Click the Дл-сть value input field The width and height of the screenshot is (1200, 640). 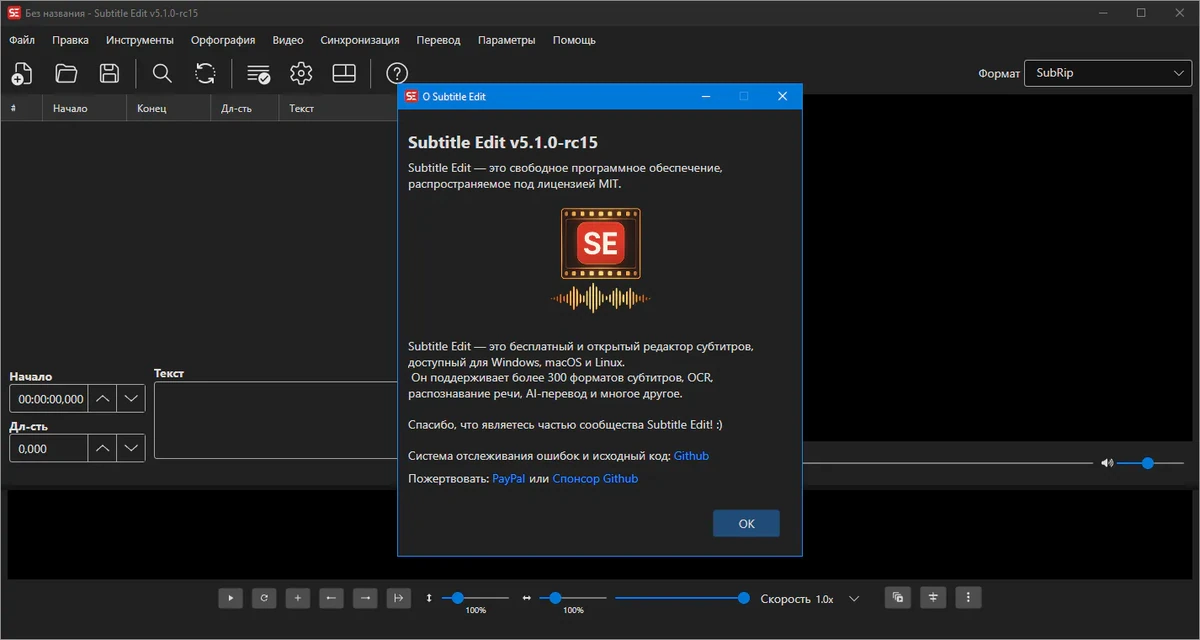click(49, 449)
